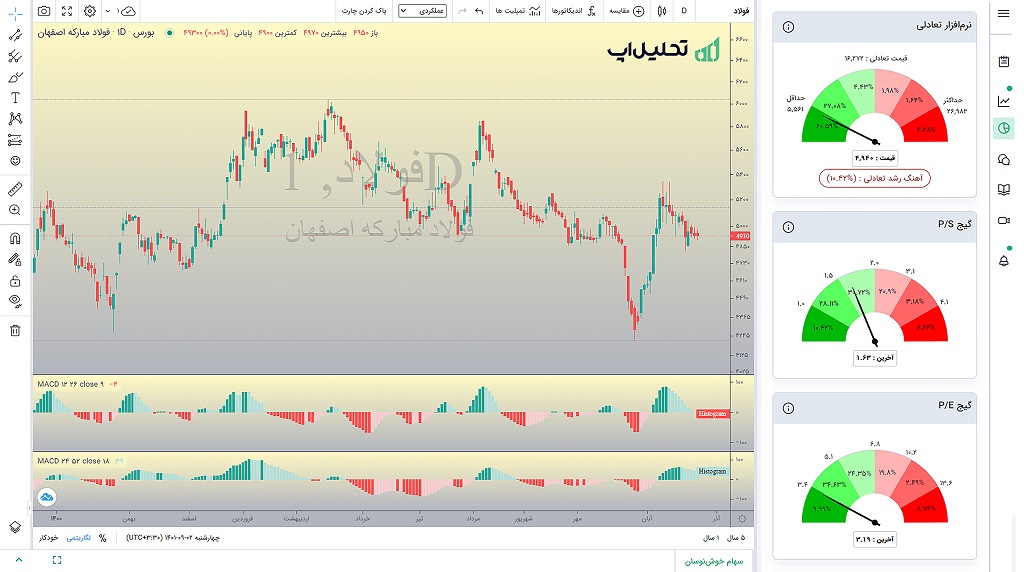
Task: Select the pie chart gauges sidebar tab
Action: click(1004, 128)
